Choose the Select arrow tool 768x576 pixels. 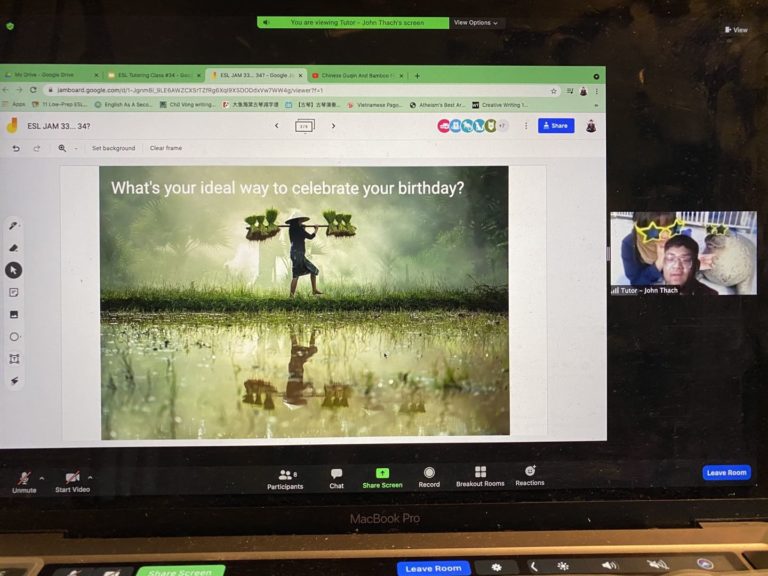(14, 270)
